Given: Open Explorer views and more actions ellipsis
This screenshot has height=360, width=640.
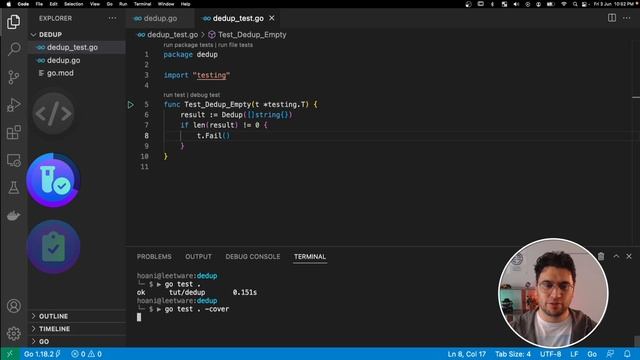Looking at the screenshot, I should click(x=112, y=18).
